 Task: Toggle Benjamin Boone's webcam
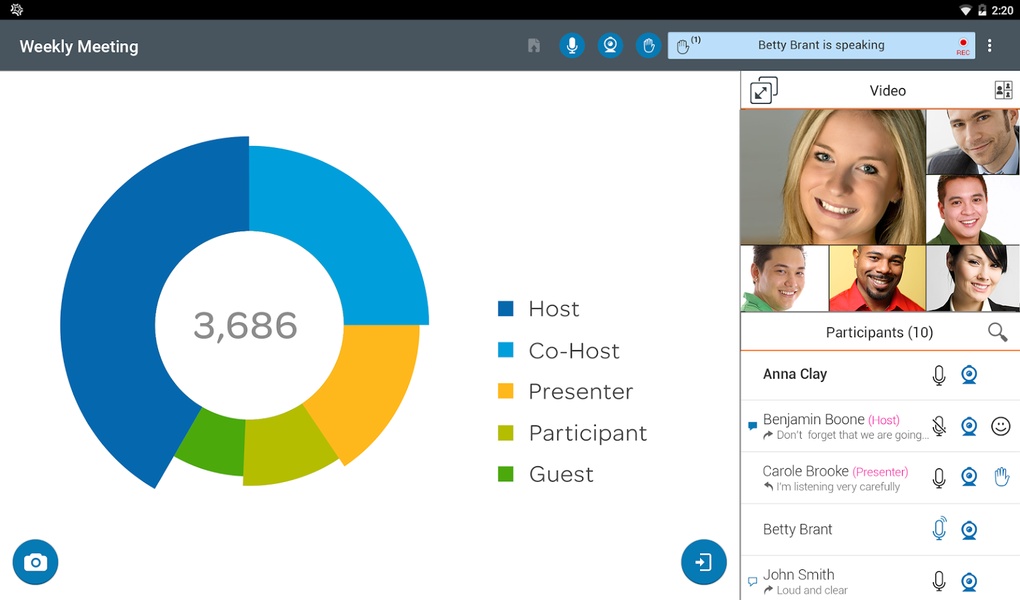[969, 426]
